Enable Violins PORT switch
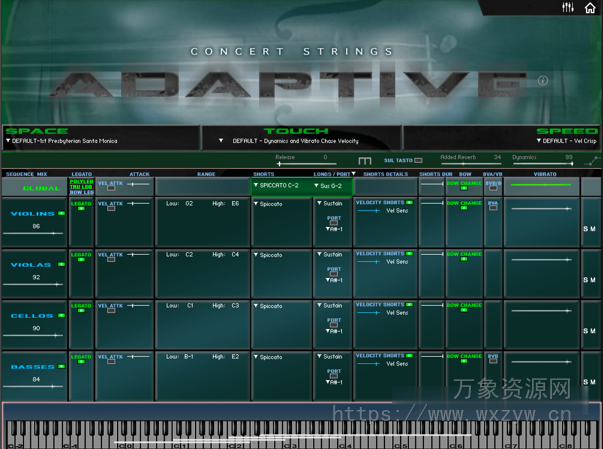603x449 pixels. coord(334,223)
